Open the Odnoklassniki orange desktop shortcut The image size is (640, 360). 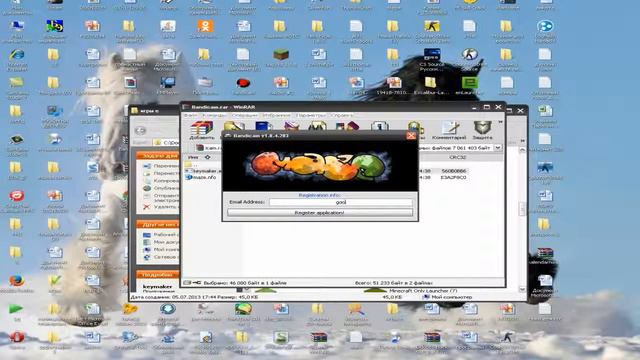tap(205, 26)
